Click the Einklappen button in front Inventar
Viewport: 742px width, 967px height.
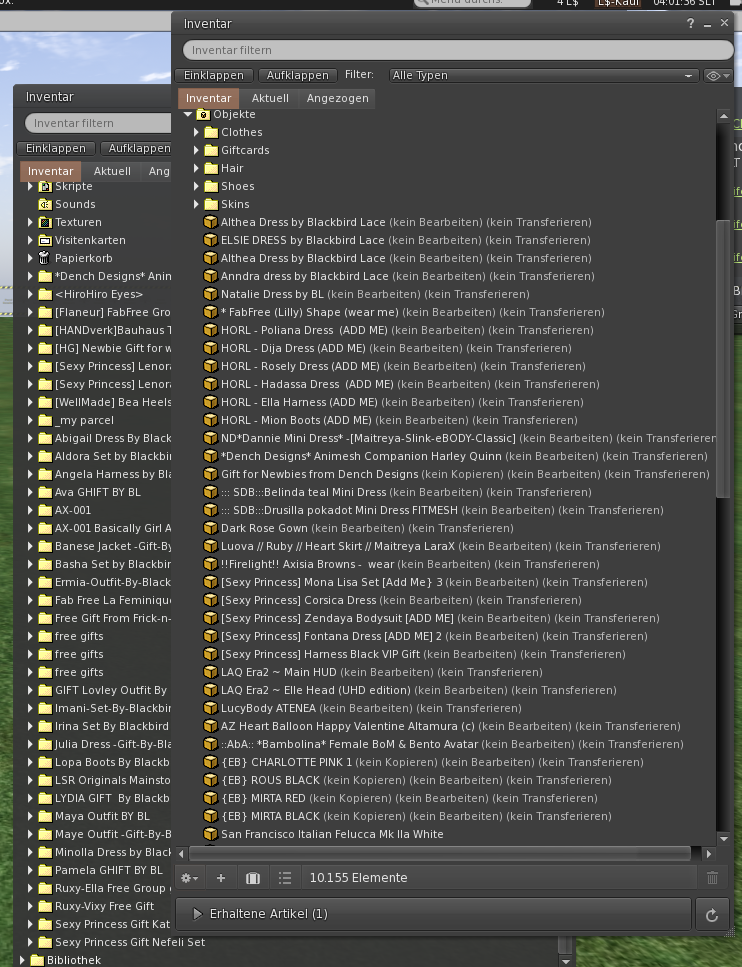(213, 75)
